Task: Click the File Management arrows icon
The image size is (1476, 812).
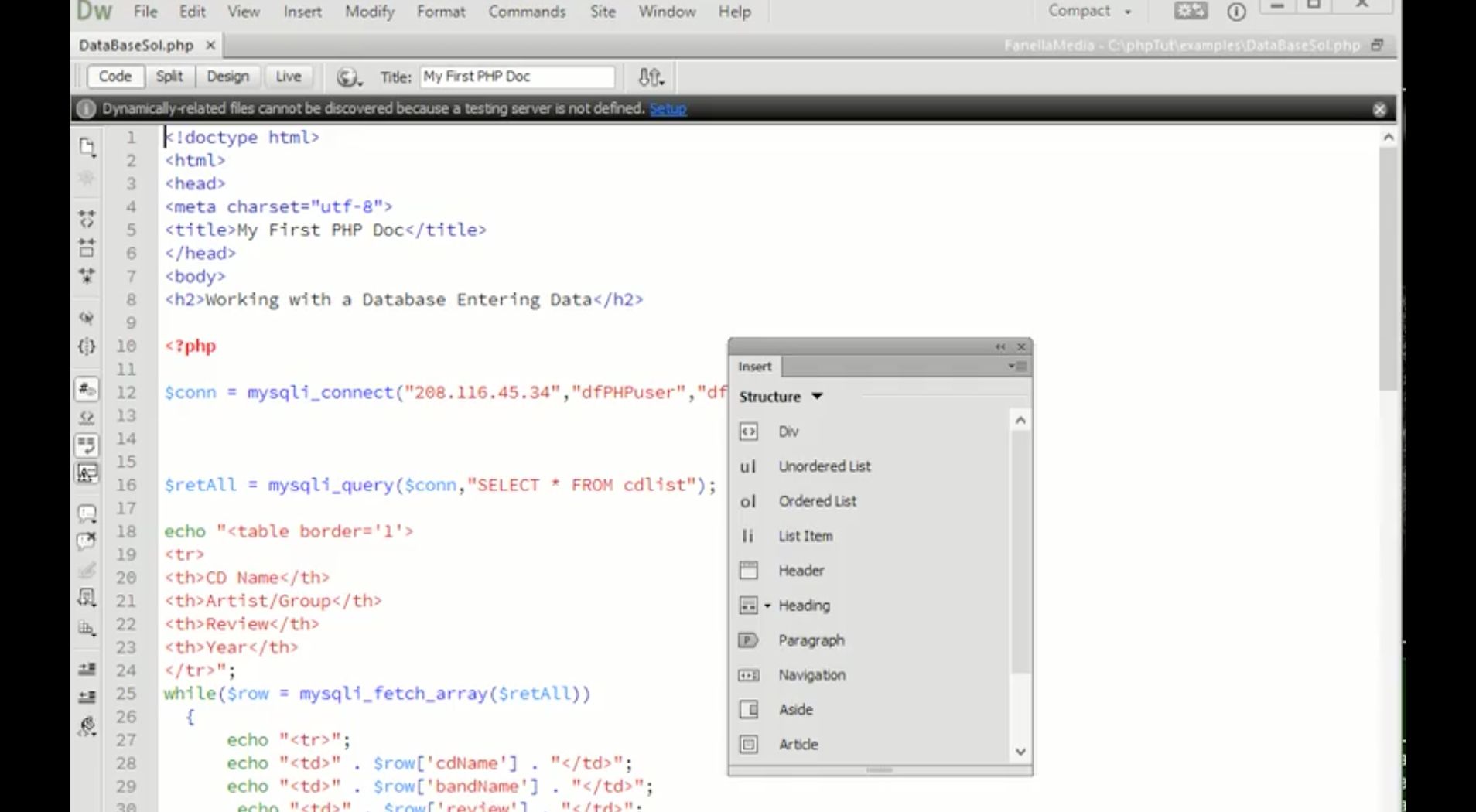Action: 651,77
